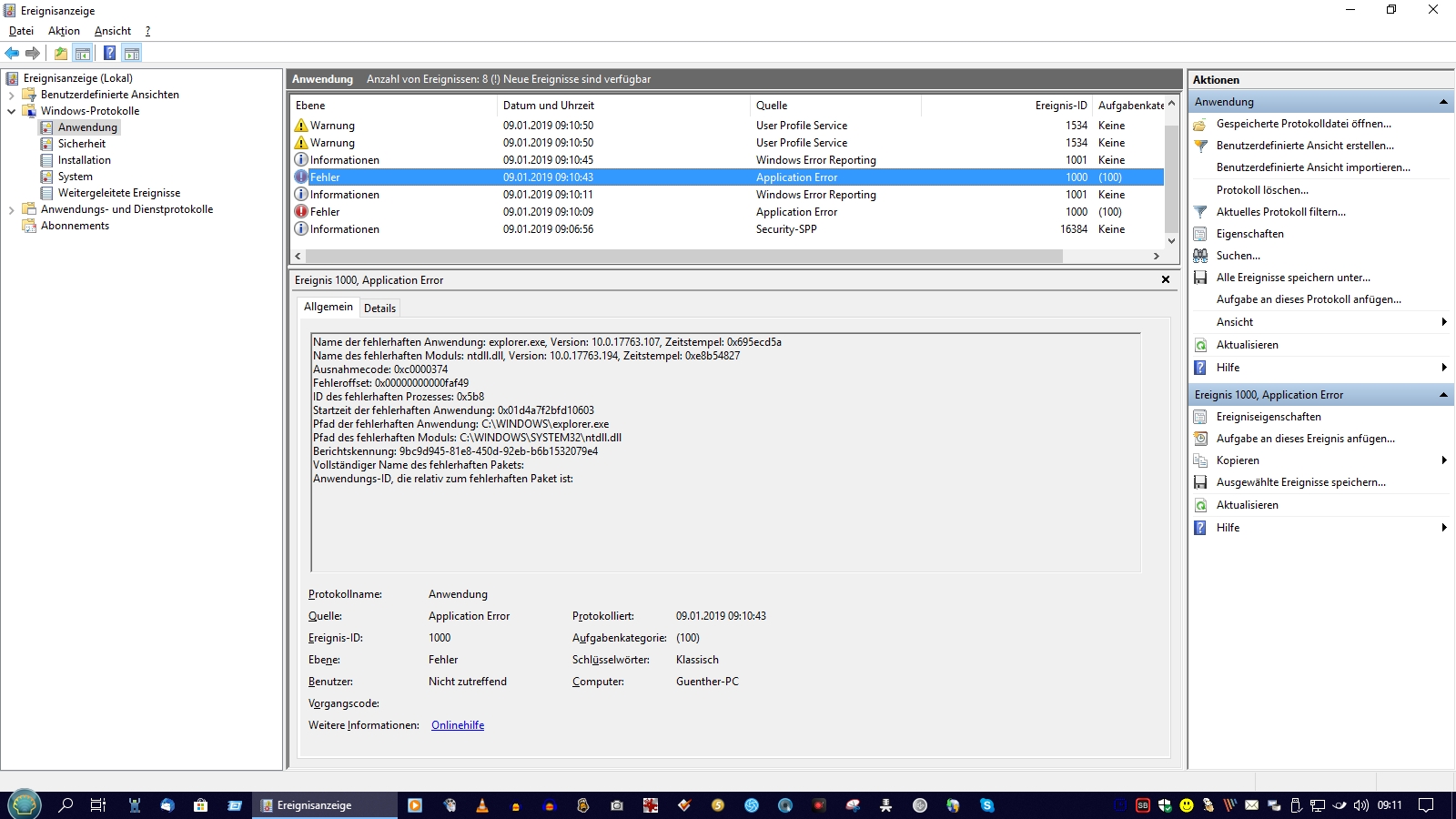Open the Microsoft Store taskbar icon

tap(200, 805)
